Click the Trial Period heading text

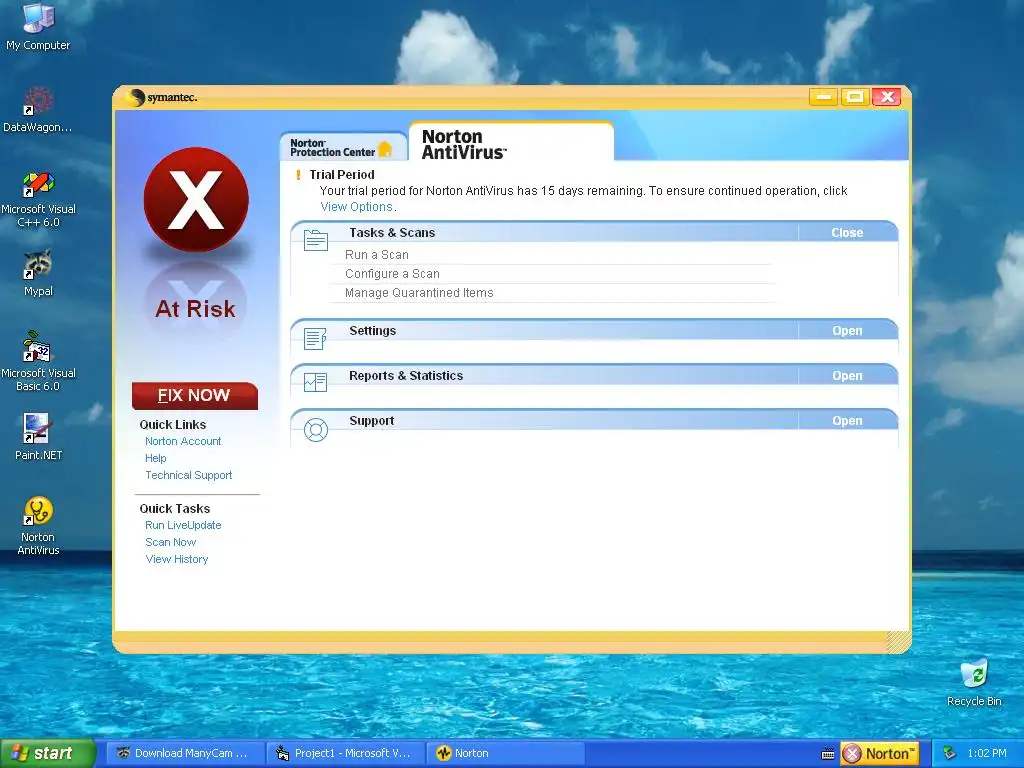coord(342,175)
